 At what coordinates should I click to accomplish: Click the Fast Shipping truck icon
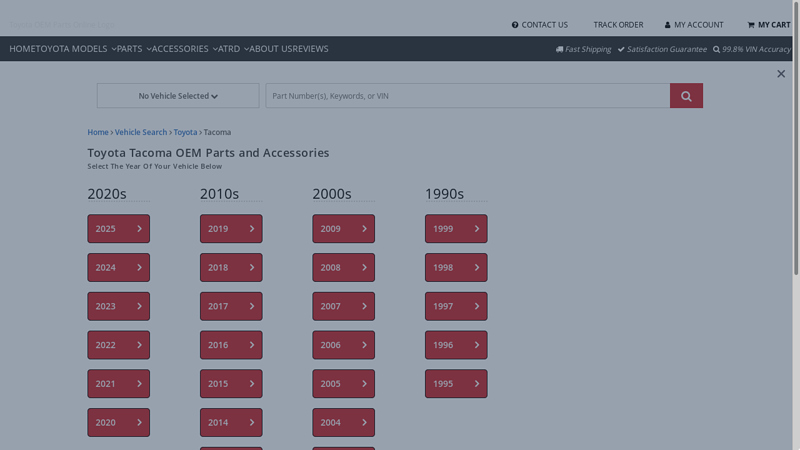click(559, 49)
